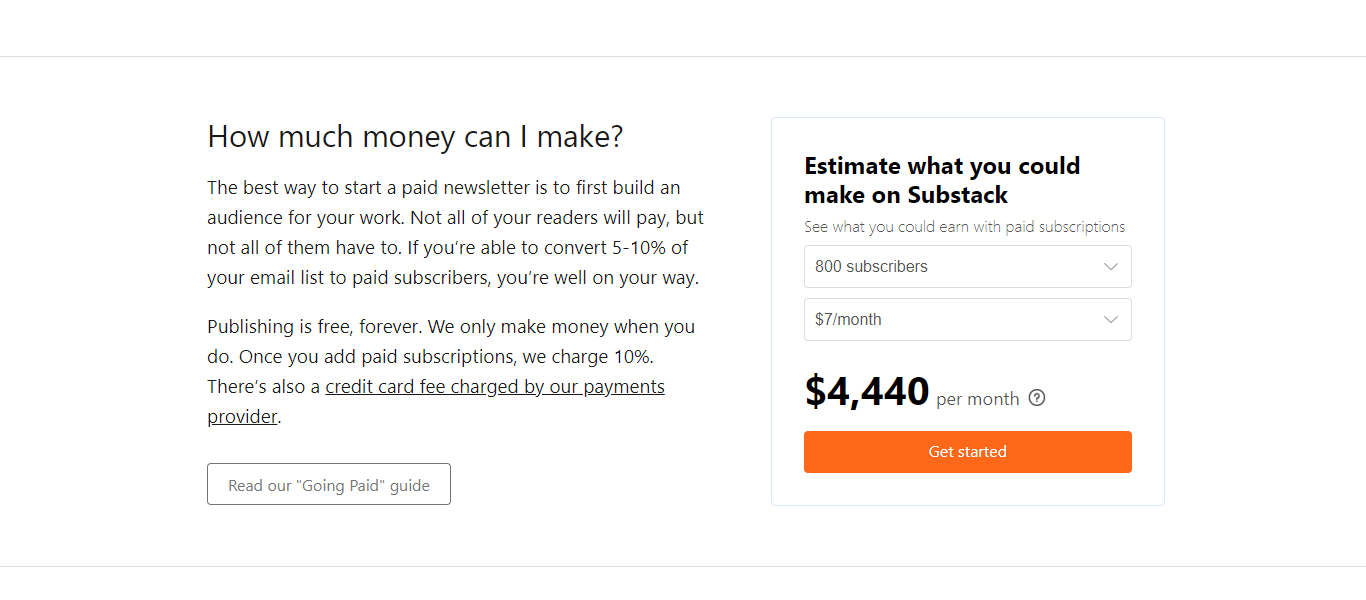Open the Read our "Going Paid" guide button
Viewport: 1366px width, 600px height.
pos(329,484)
